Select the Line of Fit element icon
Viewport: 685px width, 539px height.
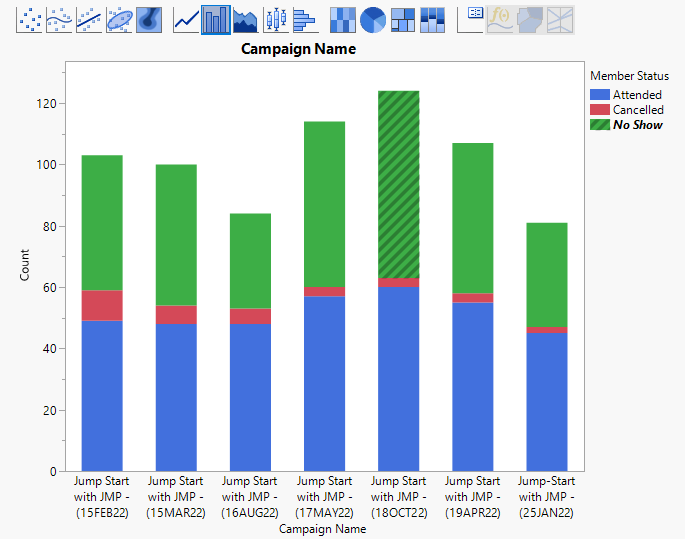click(x=89, y=20)
